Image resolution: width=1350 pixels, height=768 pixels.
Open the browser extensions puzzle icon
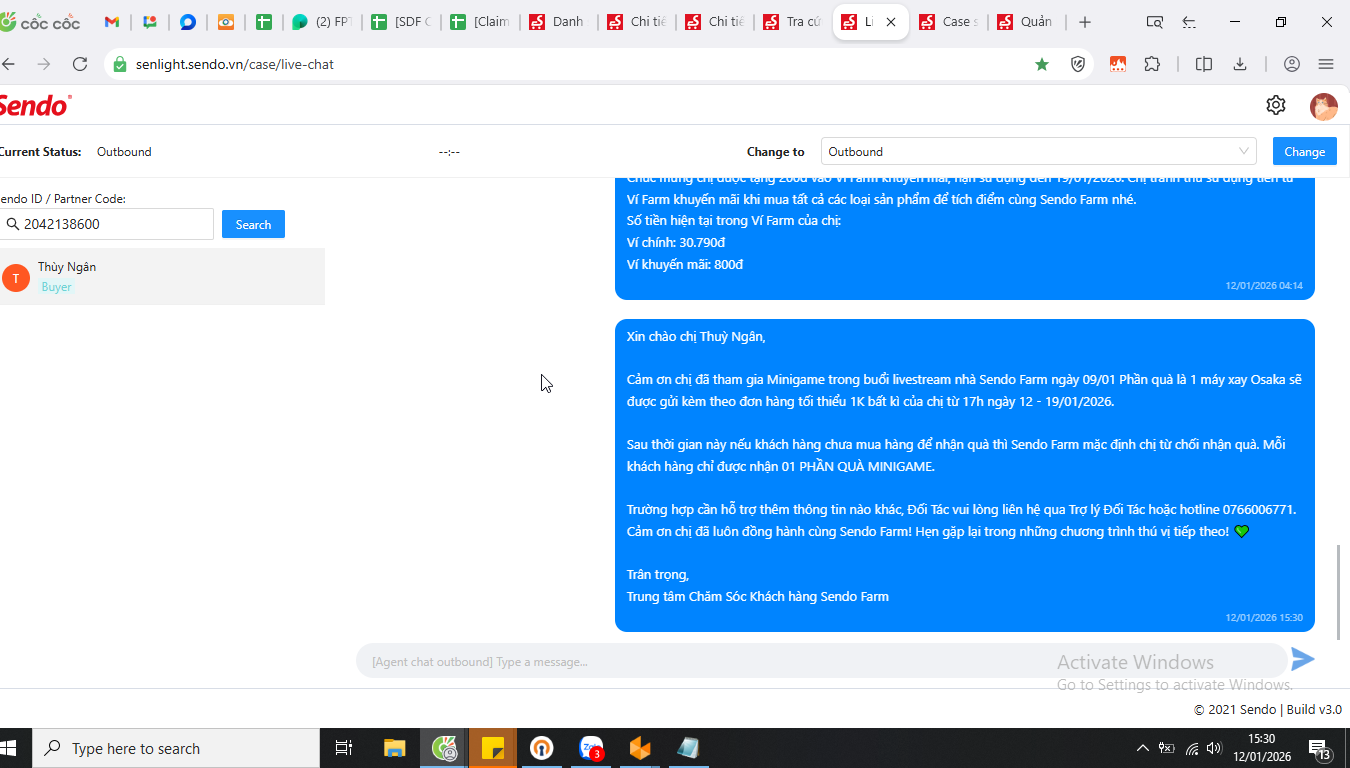pos(1152,64)
